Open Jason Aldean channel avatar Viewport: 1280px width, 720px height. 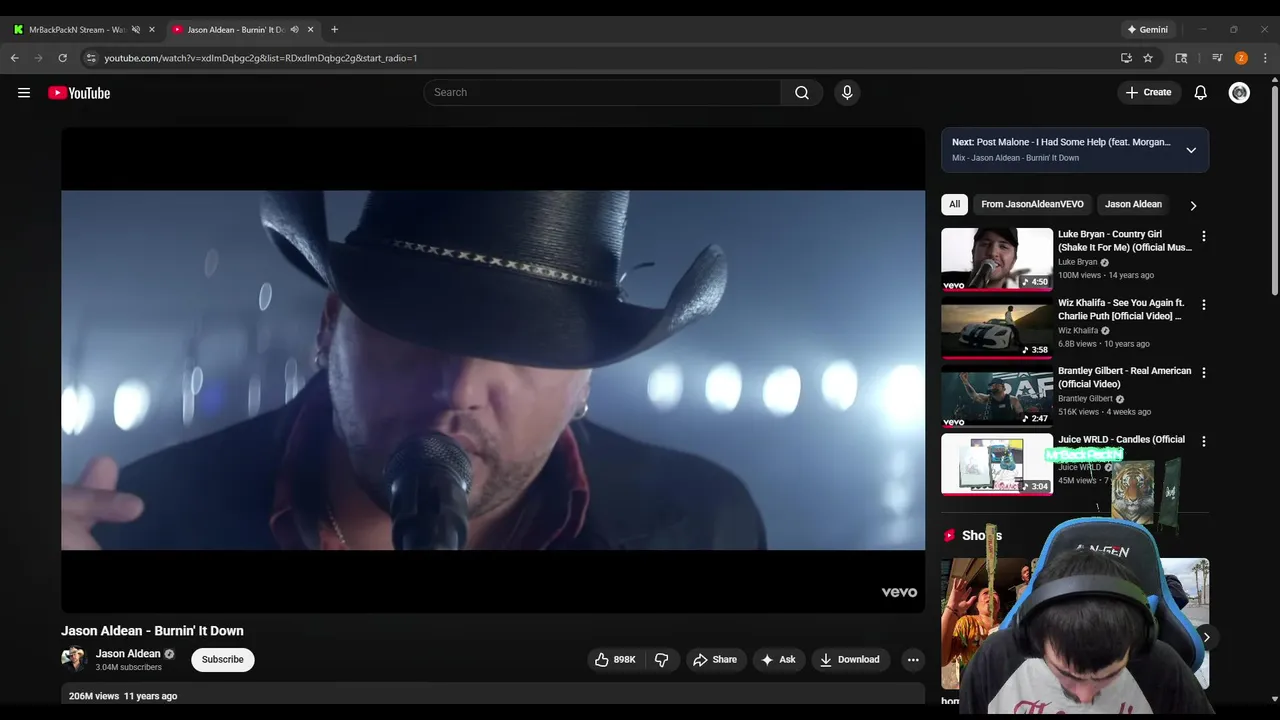(x=74, y=659)
